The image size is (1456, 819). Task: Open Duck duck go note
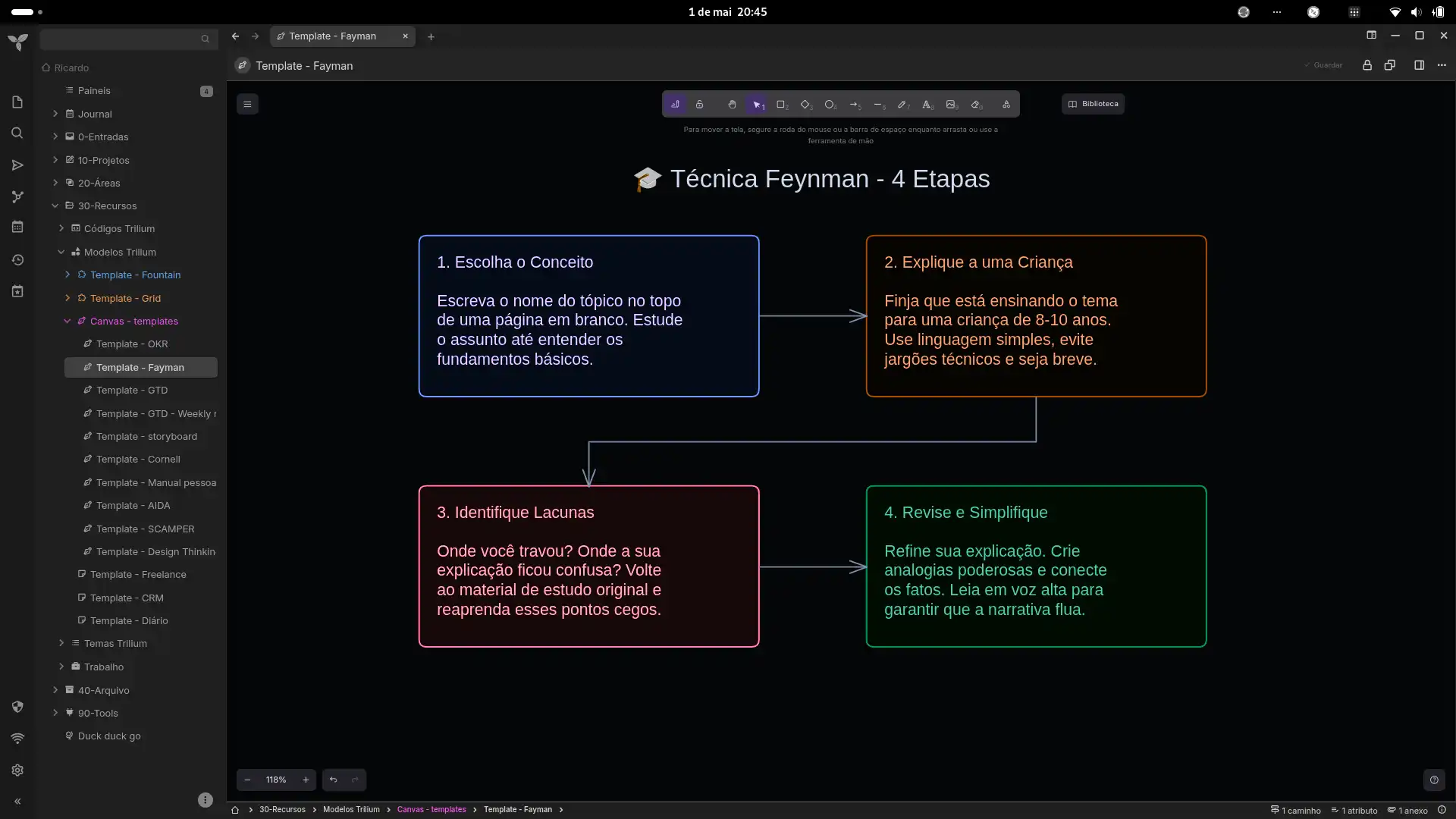pos(108,736)
